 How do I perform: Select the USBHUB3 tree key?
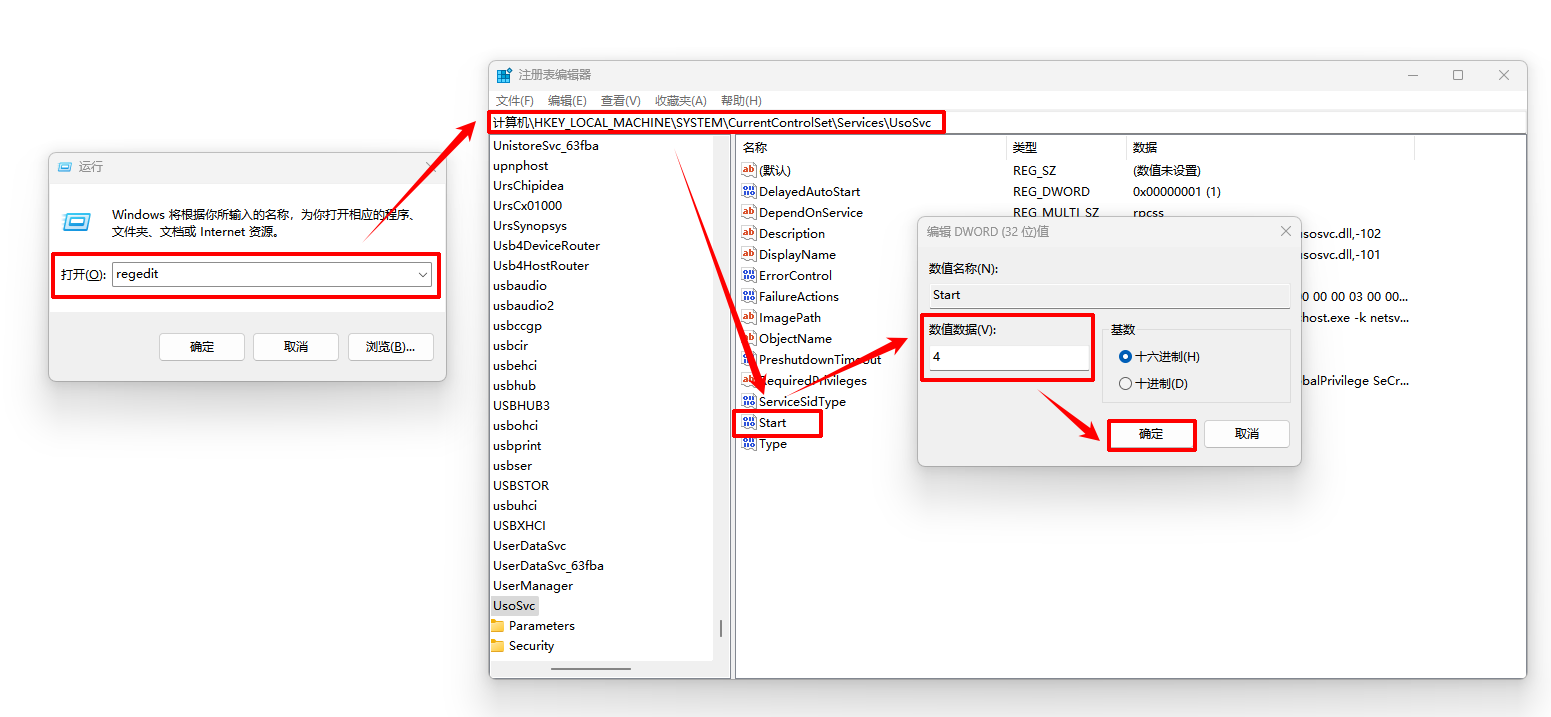(521, 405)
